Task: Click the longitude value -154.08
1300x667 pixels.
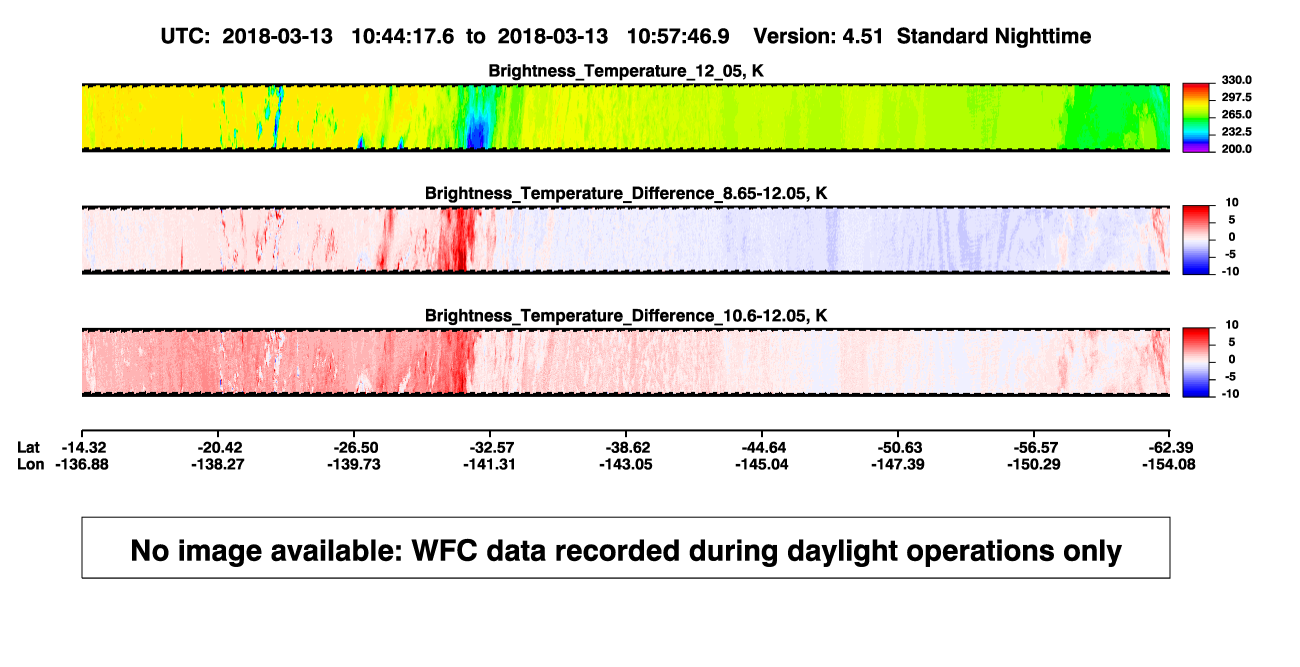Action: [1169, 464]
